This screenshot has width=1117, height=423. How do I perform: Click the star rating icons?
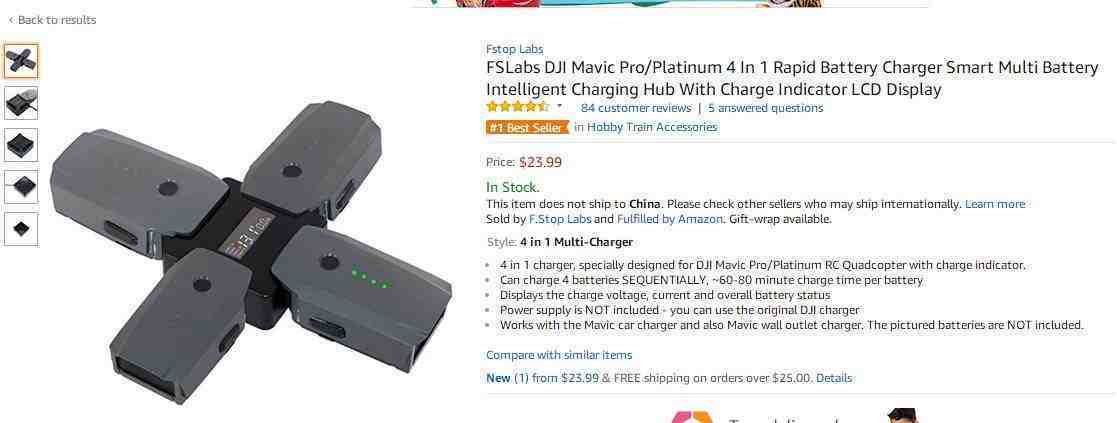click(x=518, y=108)
